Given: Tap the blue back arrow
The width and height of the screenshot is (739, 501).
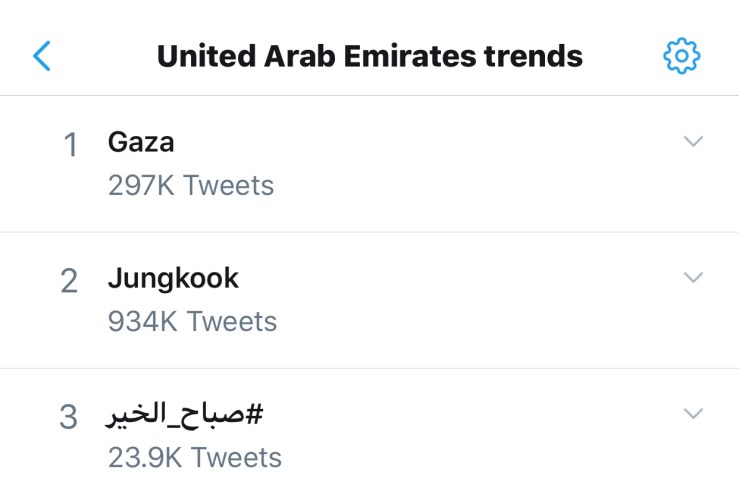Looking at the screenshot, I should (41, 56).
